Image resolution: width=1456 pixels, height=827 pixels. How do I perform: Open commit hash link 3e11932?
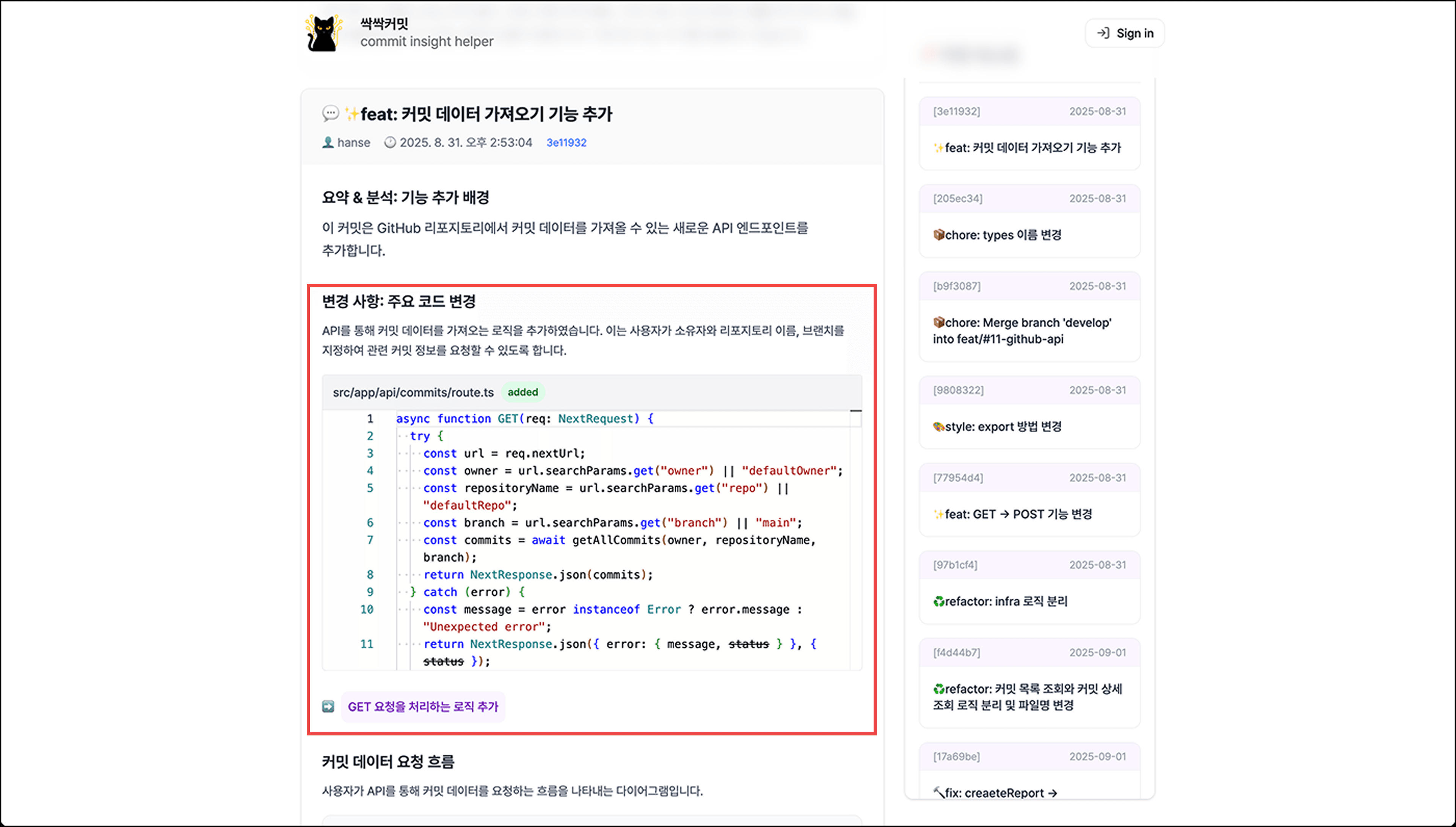[x=566, y=143]
